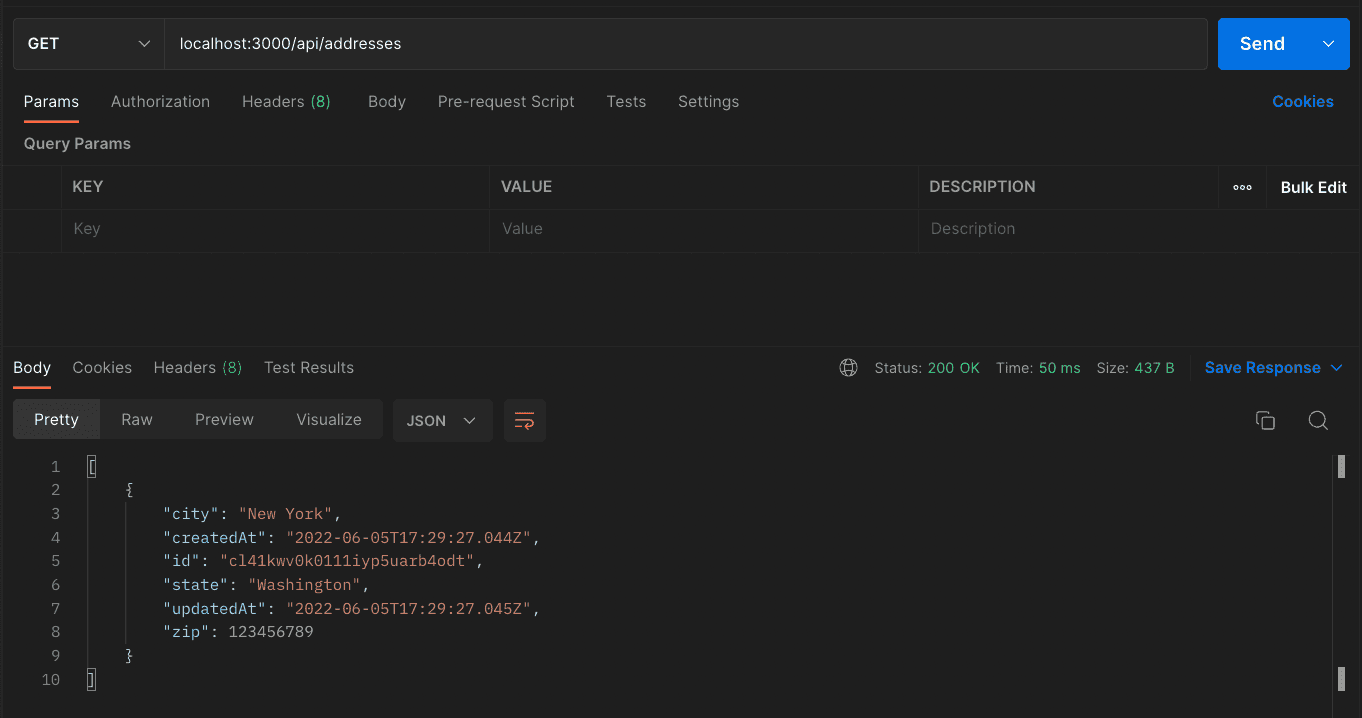Switch to the Preview view
Viewport: 1362px width, 718px height.
(224, 420)
